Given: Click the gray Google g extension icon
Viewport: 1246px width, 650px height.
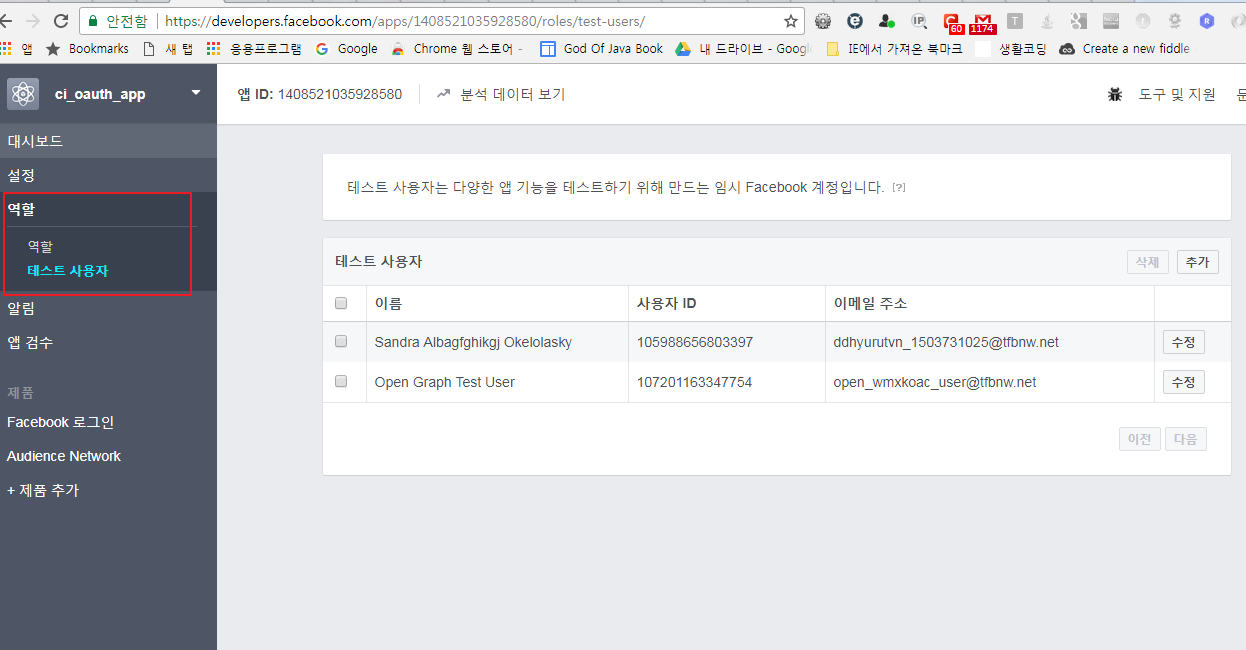Looking at the screenshot, I should [x=1078, y=21].
